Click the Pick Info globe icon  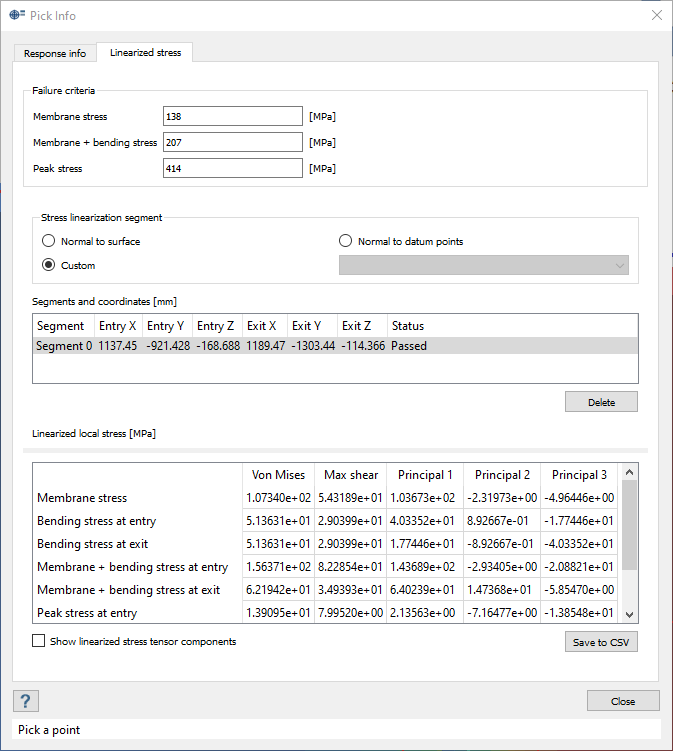click(17, 15)
